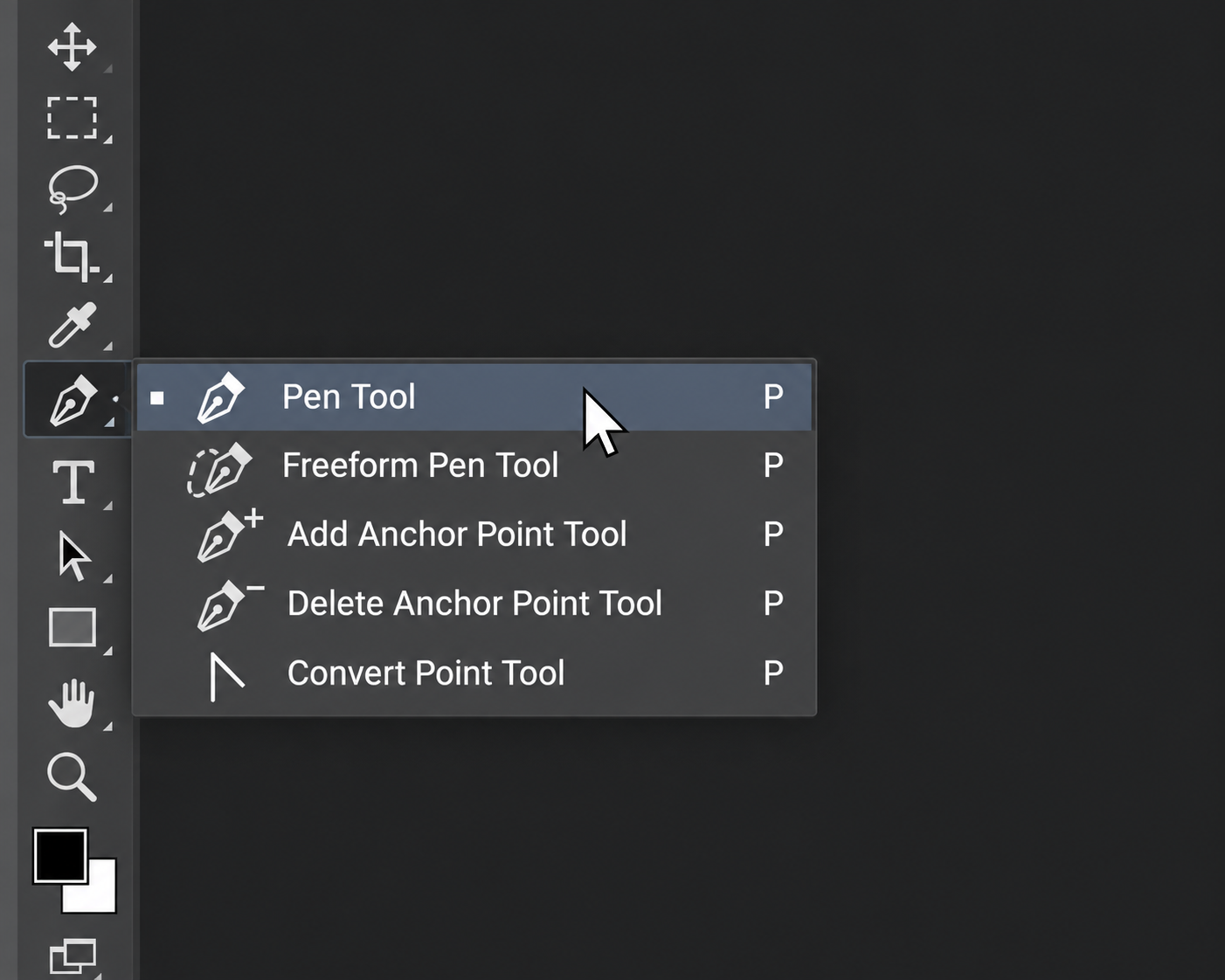Screen dimensions: 1225x980
Task: Choose Pen Tool from the flyout menu
Action: click(x=474, y=397)
